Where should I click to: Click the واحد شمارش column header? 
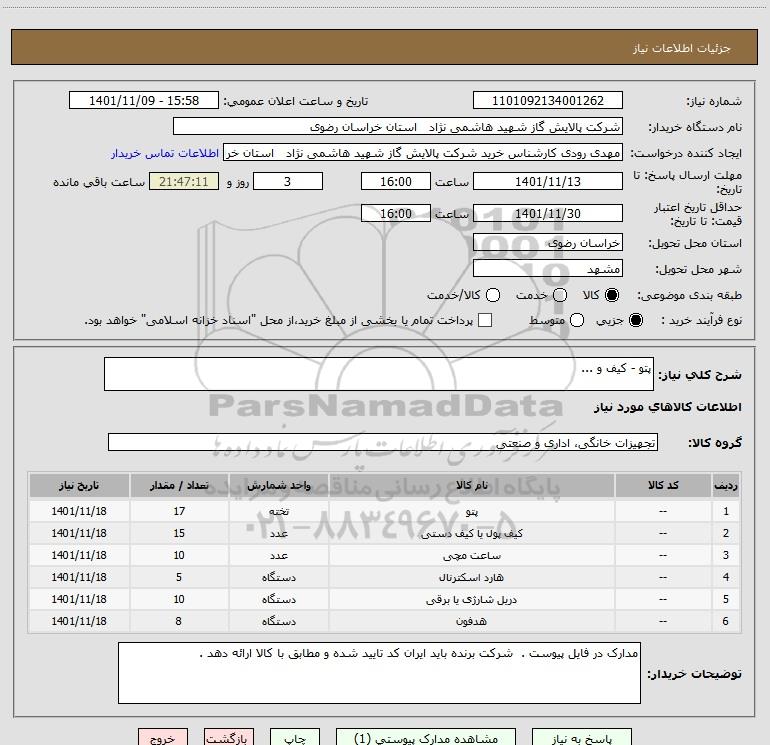point(278,485)
